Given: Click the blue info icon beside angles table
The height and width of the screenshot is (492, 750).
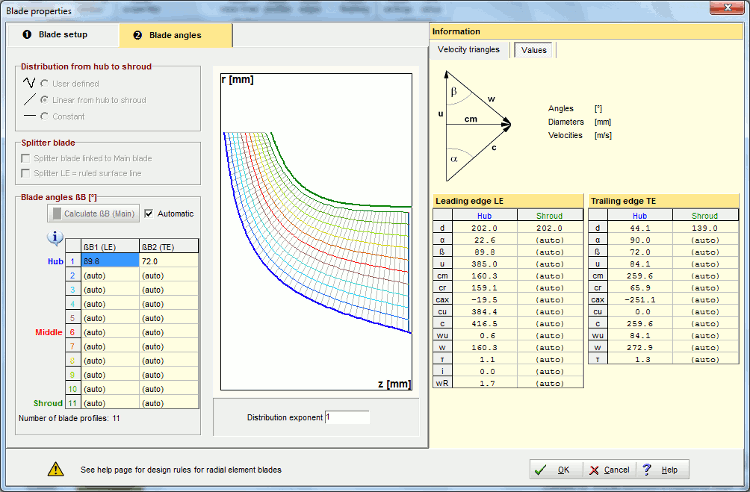Looking at the screenshot, I should [x=55, y=237].
